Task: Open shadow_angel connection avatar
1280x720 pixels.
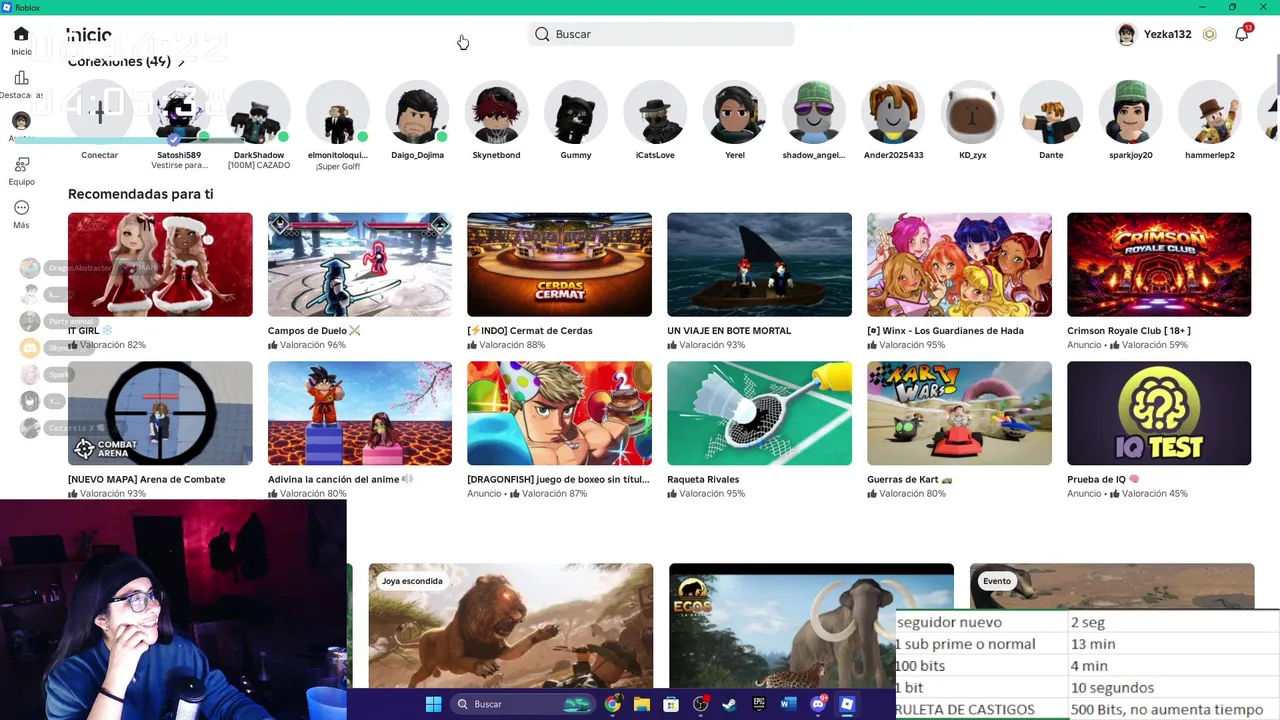Action: click(x=814, y=112)
